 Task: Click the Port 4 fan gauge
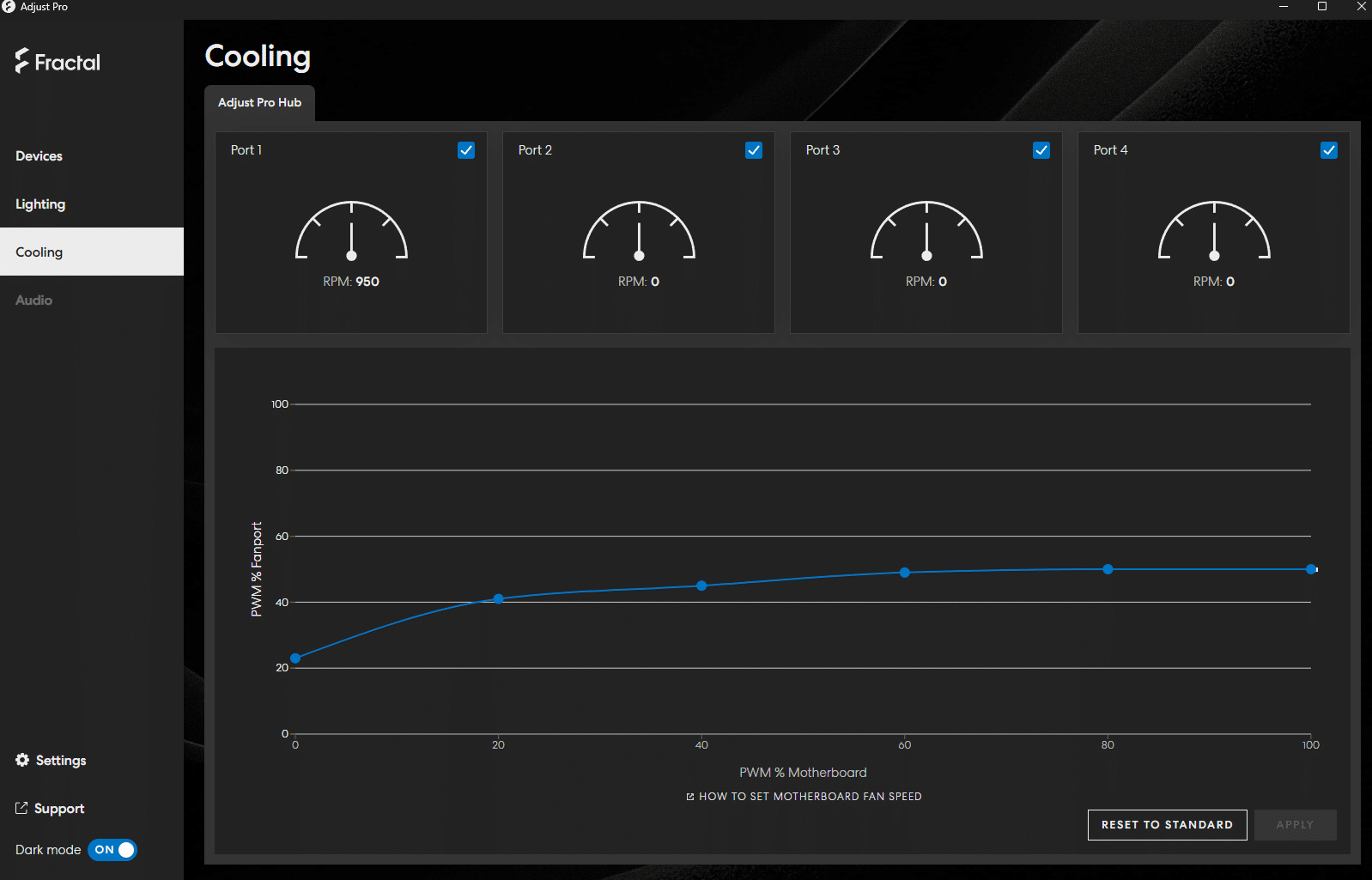point(1214,232)
